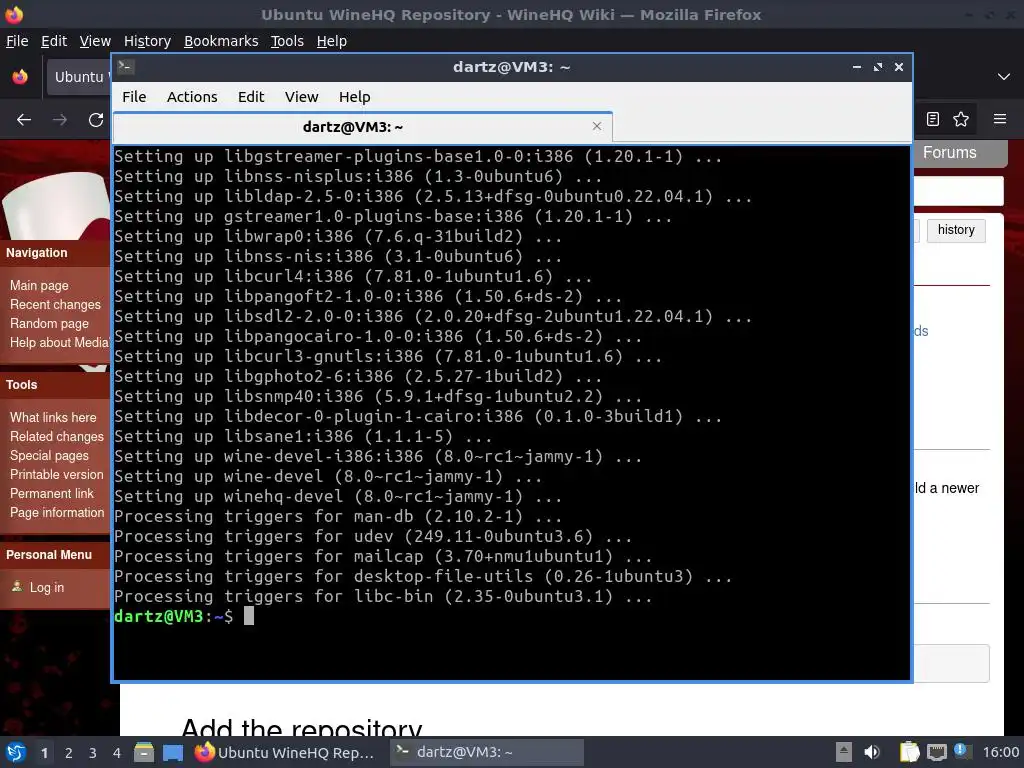This screenshot has height=768, width=1024.
Task: Open Firefox File menu
Action: [x=17, y=41]
